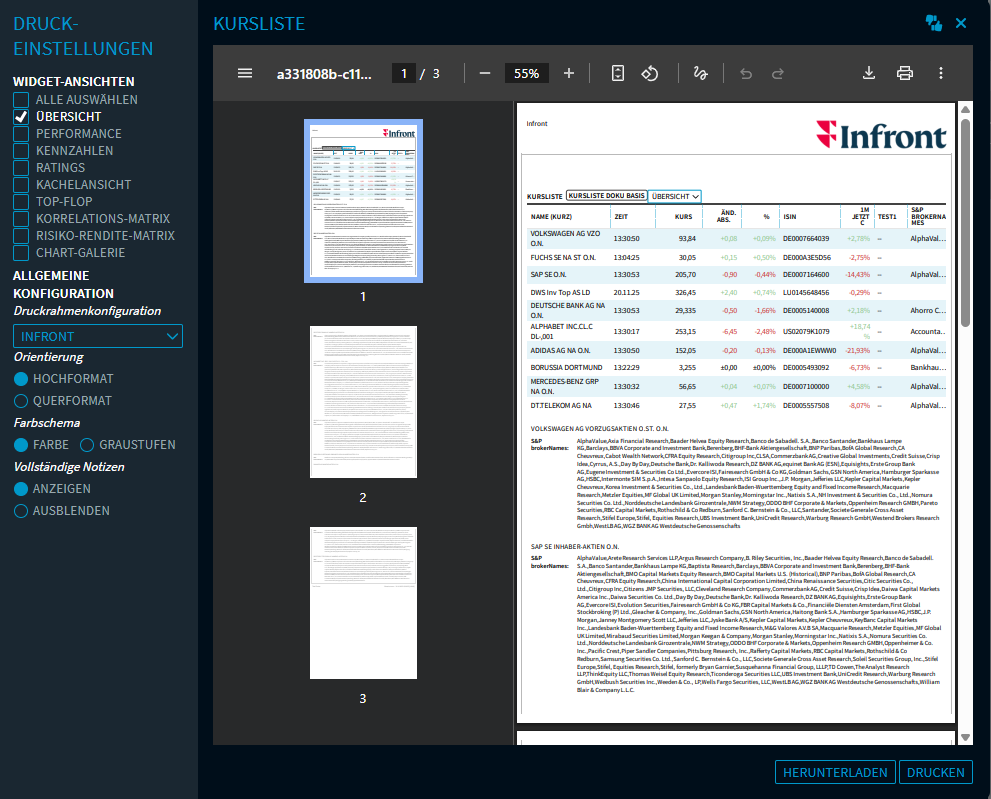The width and height of the screenshot is (991, 799).
Task: Click the page number input field
Action: pyautogui.click(x=404, y=73)
